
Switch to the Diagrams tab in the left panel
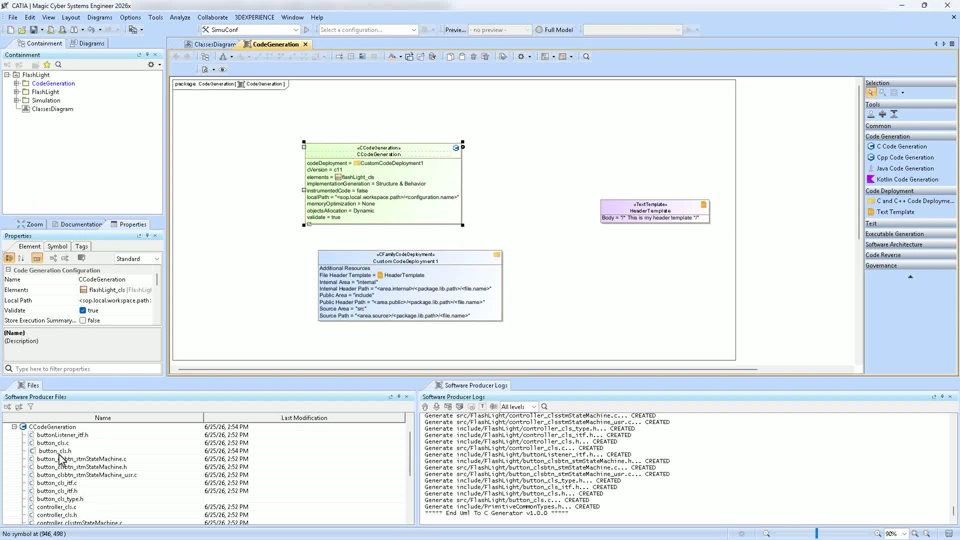point(87,43)
